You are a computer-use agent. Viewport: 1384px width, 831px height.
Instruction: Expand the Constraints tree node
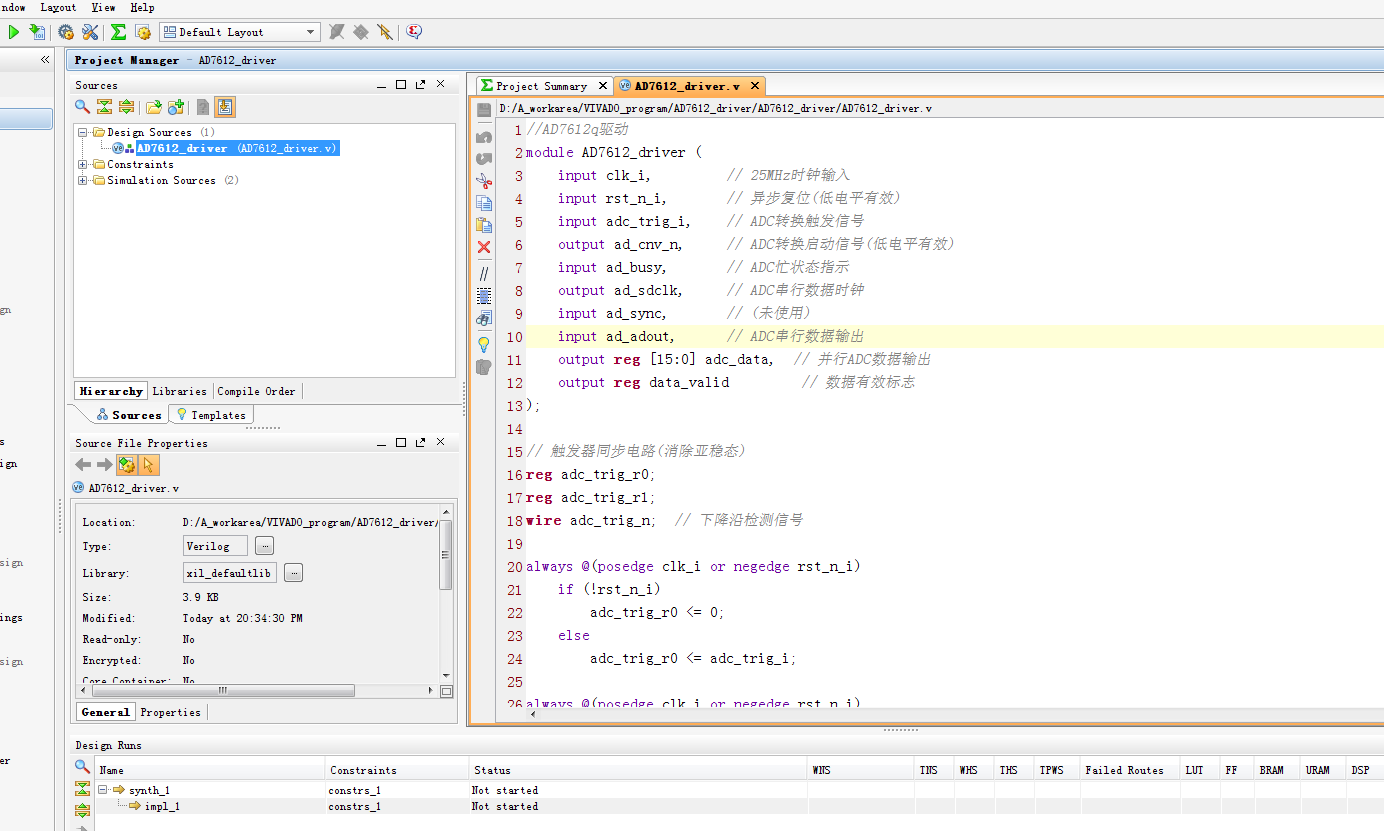point(83,164)
